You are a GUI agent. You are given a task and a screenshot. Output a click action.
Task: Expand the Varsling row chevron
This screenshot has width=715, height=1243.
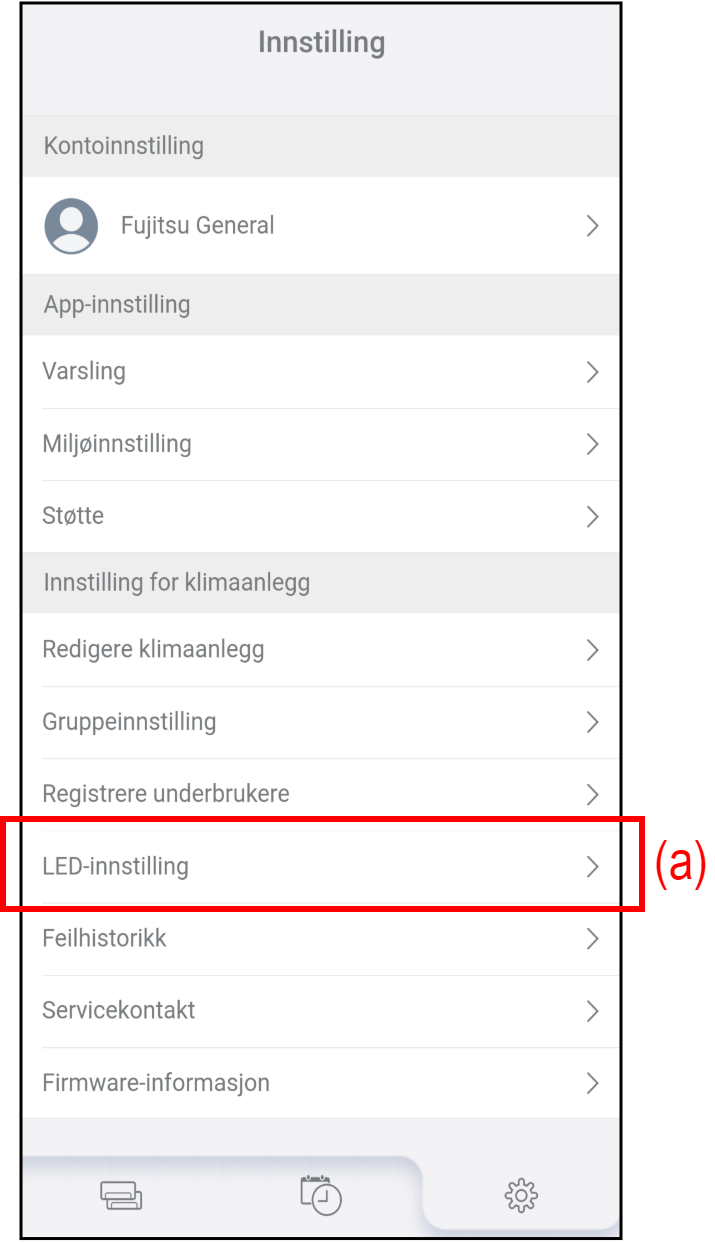[x=592, y=372]
